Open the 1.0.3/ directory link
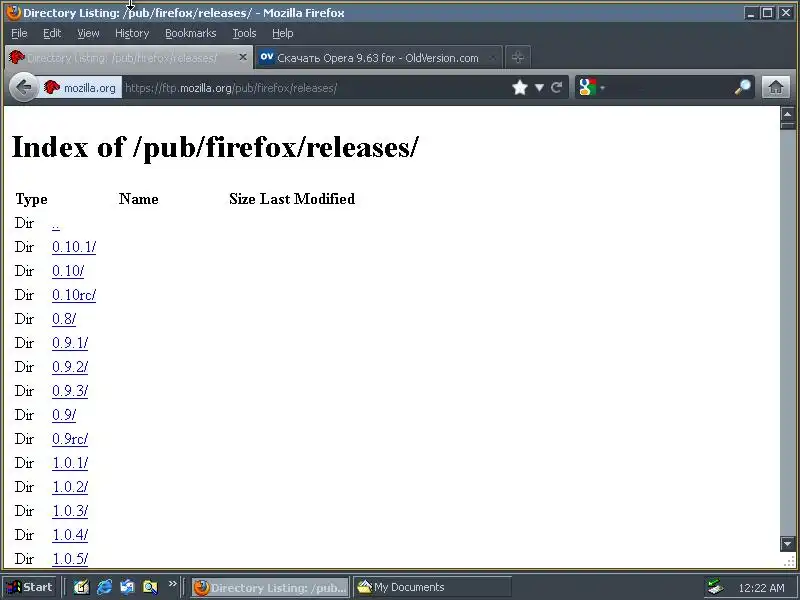 (70, 511)
